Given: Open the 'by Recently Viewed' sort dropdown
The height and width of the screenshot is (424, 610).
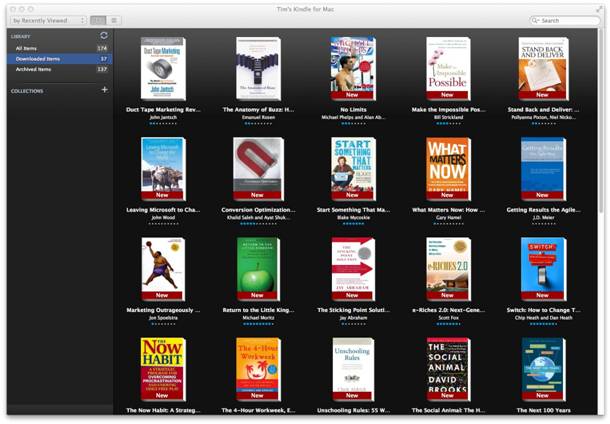Looking at the screenshot, I should [48, 20].
